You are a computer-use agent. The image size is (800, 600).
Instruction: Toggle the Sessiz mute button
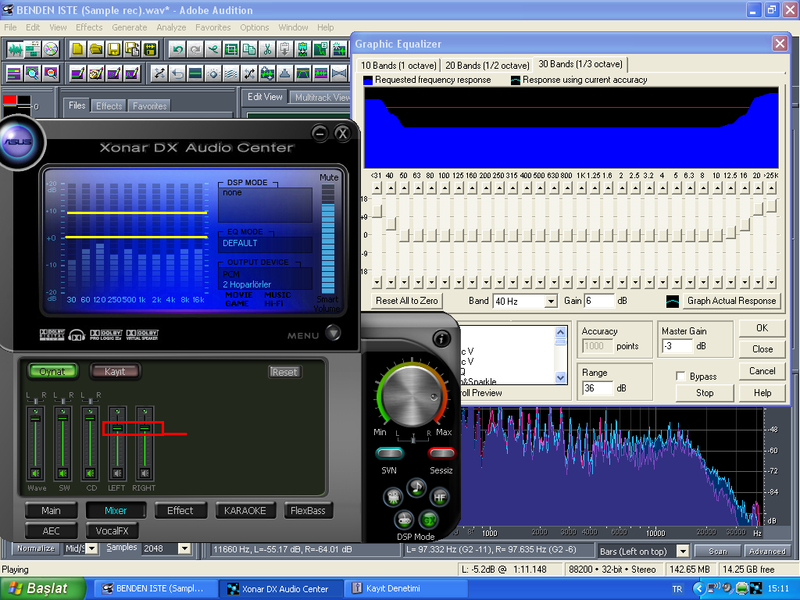(441, 453)
